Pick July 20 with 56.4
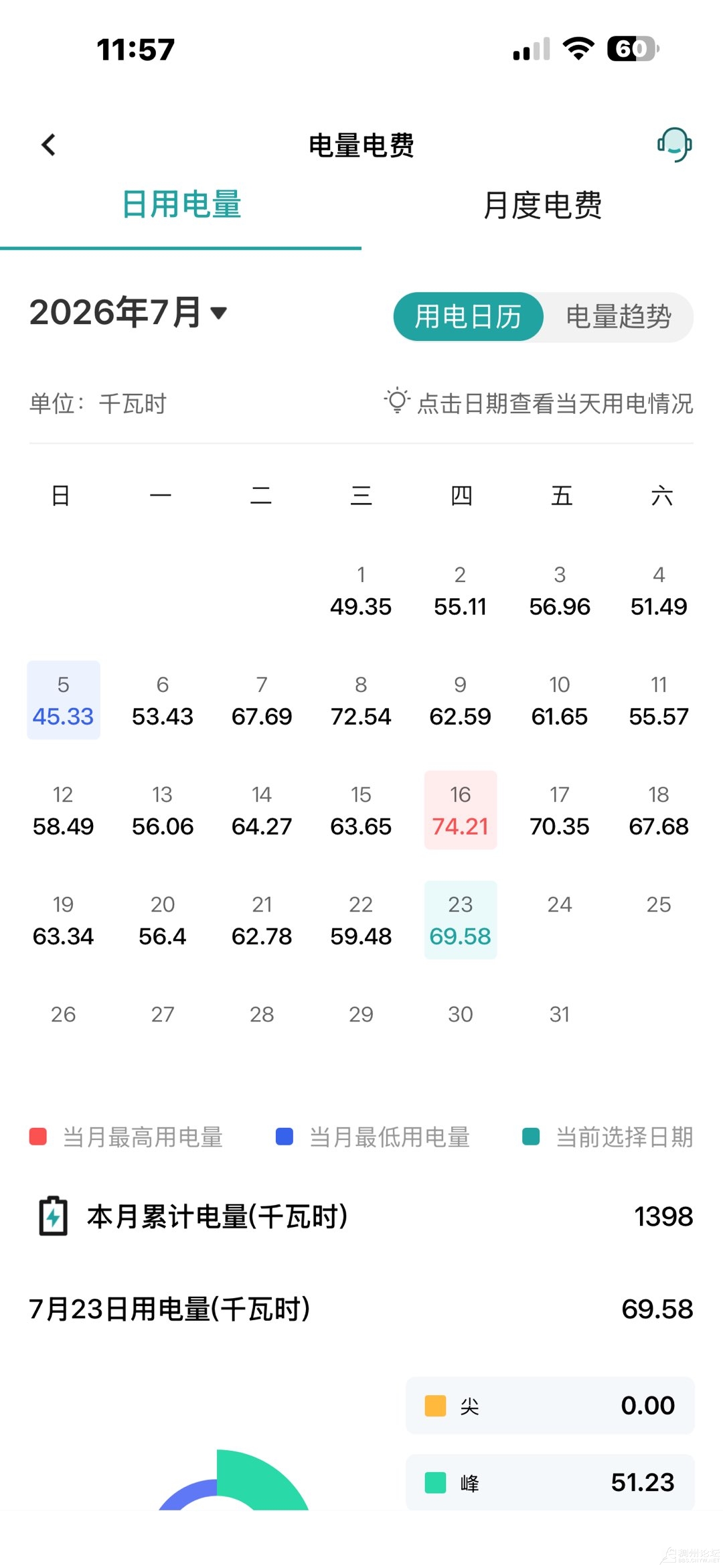Viewport: 723px width, 1568px height. [x=163, y=920]
